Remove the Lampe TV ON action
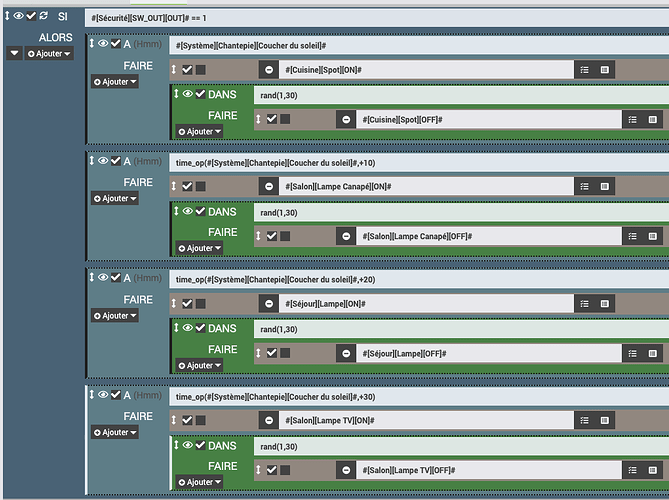669x500 pixels. 269,420
